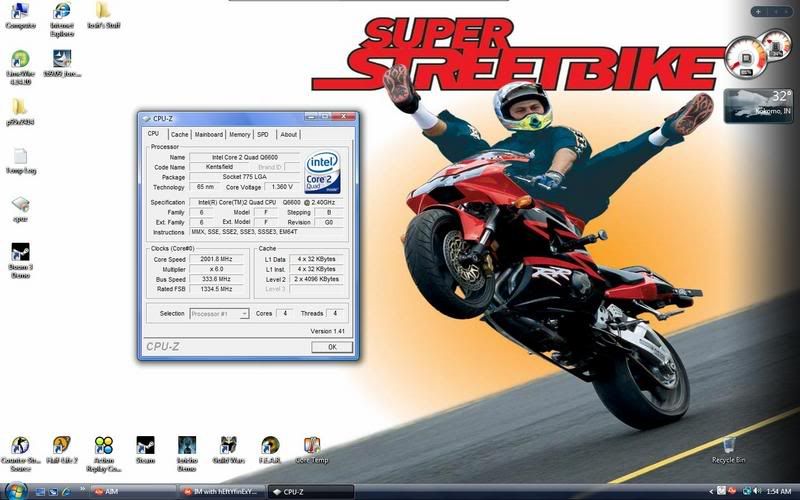Open the Guild Wars desktop icon

click(228, 447)
